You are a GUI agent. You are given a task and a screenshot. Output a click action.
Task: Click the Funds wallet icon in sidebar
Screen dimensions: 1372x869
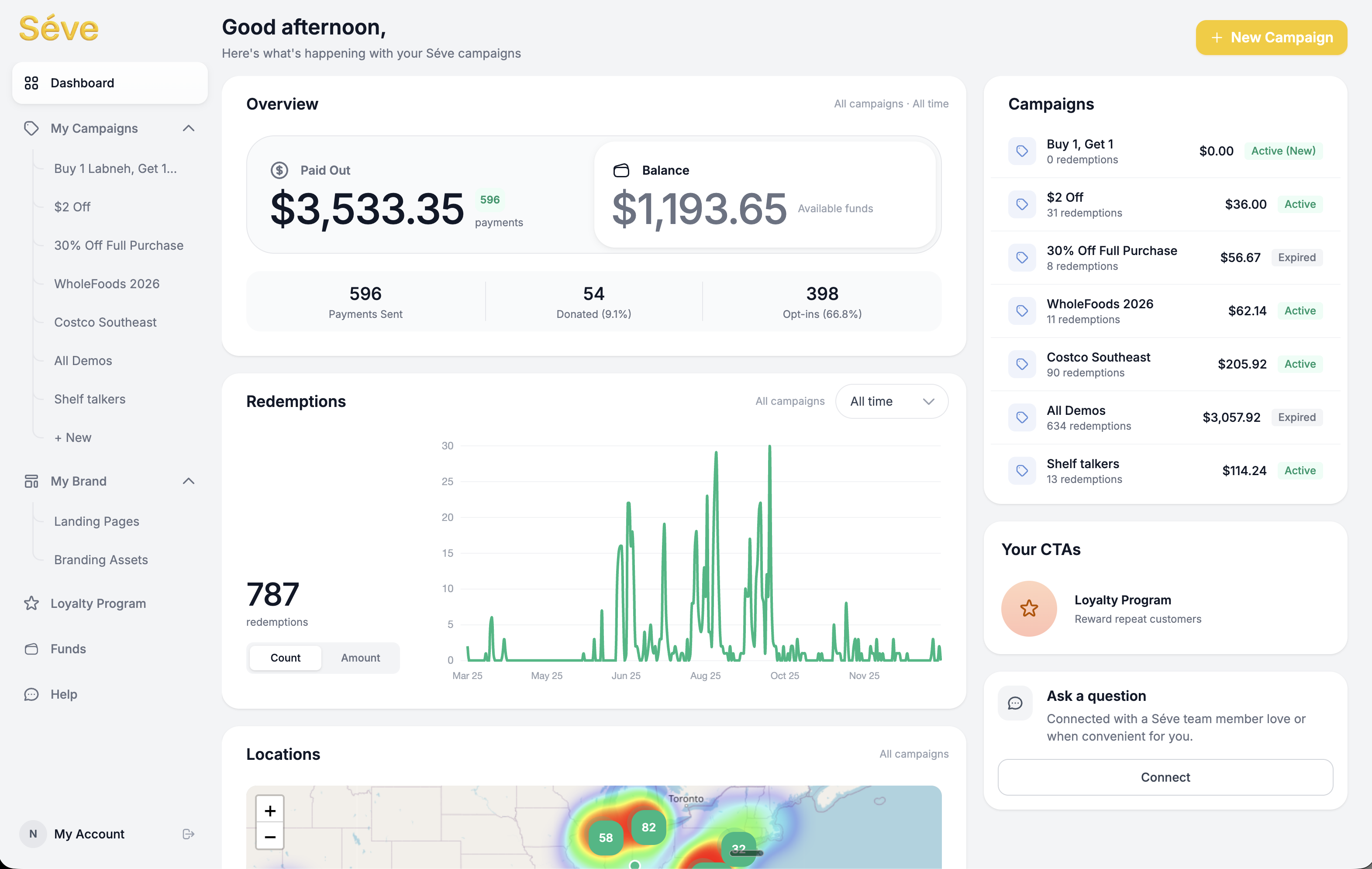click(32, 648)
